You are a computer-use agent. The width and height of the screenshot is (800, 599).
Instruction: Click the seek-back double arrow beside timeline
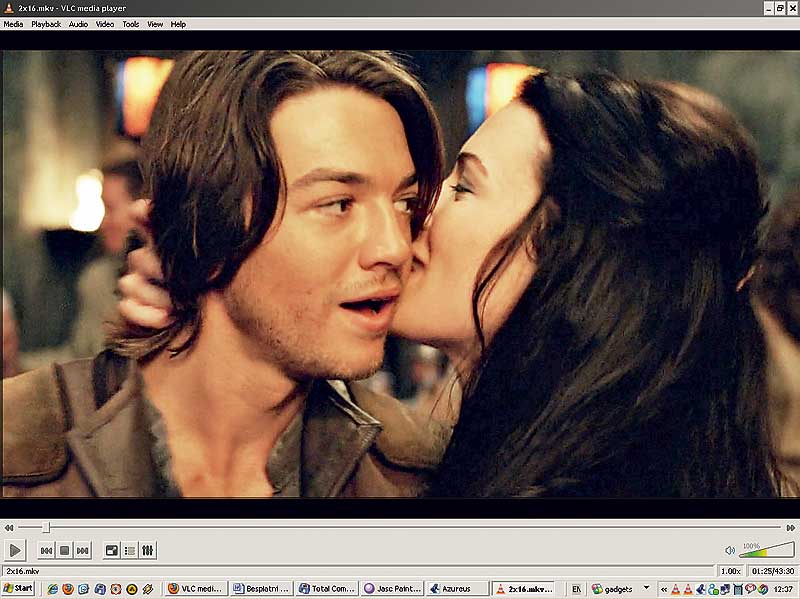pyautogui.click(x=9, y=528)
